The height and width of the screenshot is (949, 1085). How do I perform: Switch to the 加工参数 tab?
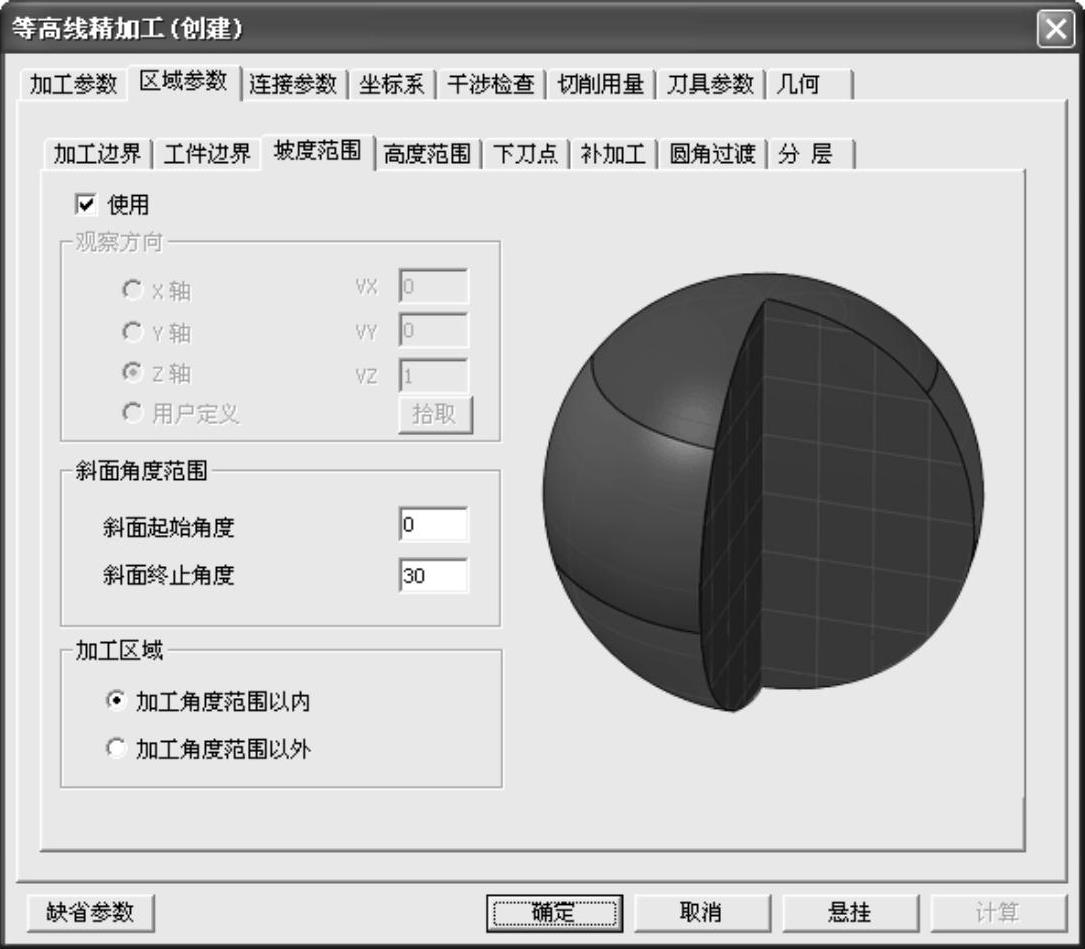click(73, 84)
